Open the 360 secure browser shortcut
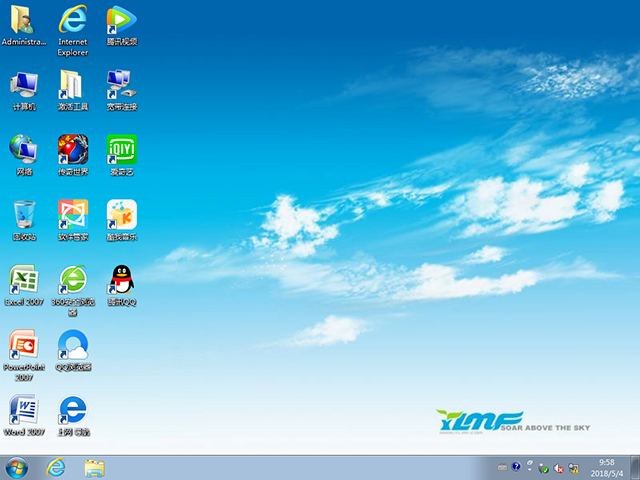The image size is (640, 480). pyautogui.click(x=72, y=280)
